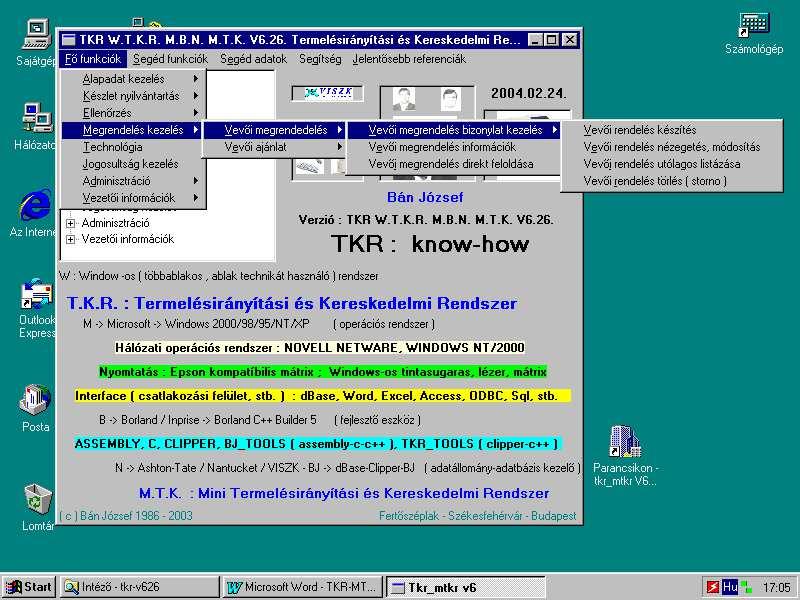The image size is (800, 600).
Task: Click the cyan ASSEMBLY, C, CLIPPER line
Action: pos(316,444)
